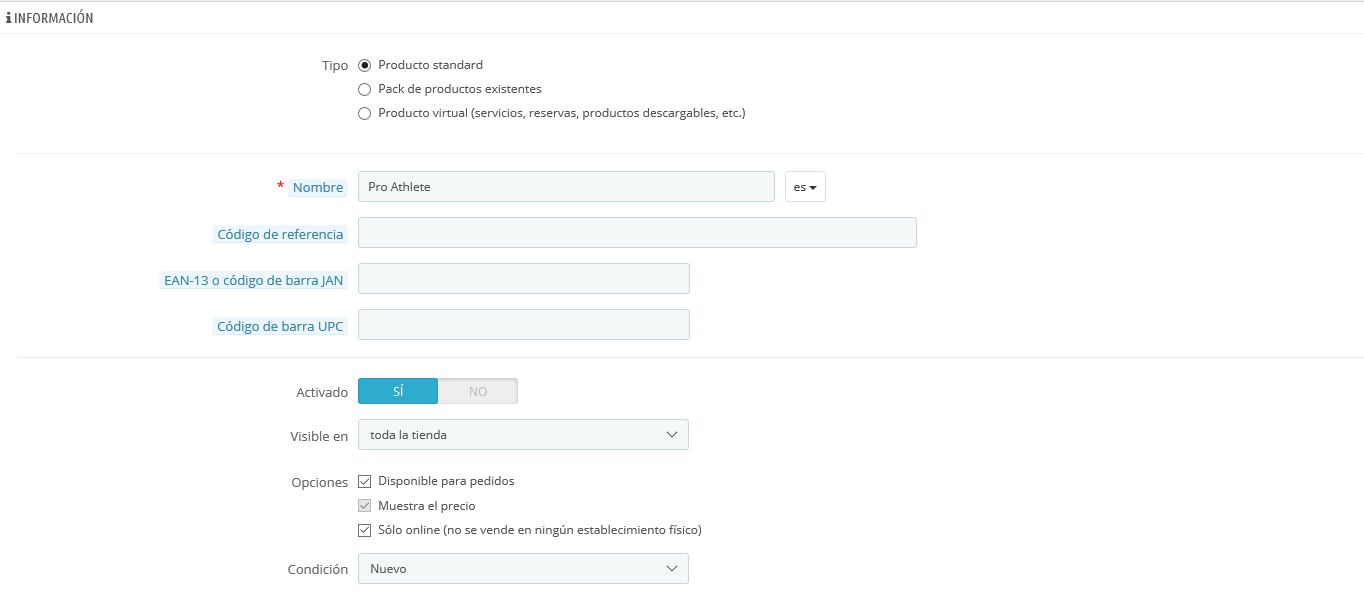Screen dimensions: 1364x611
Task: Toggle Disponible para pedidos checkbox
Action: [x=365, y=481]
